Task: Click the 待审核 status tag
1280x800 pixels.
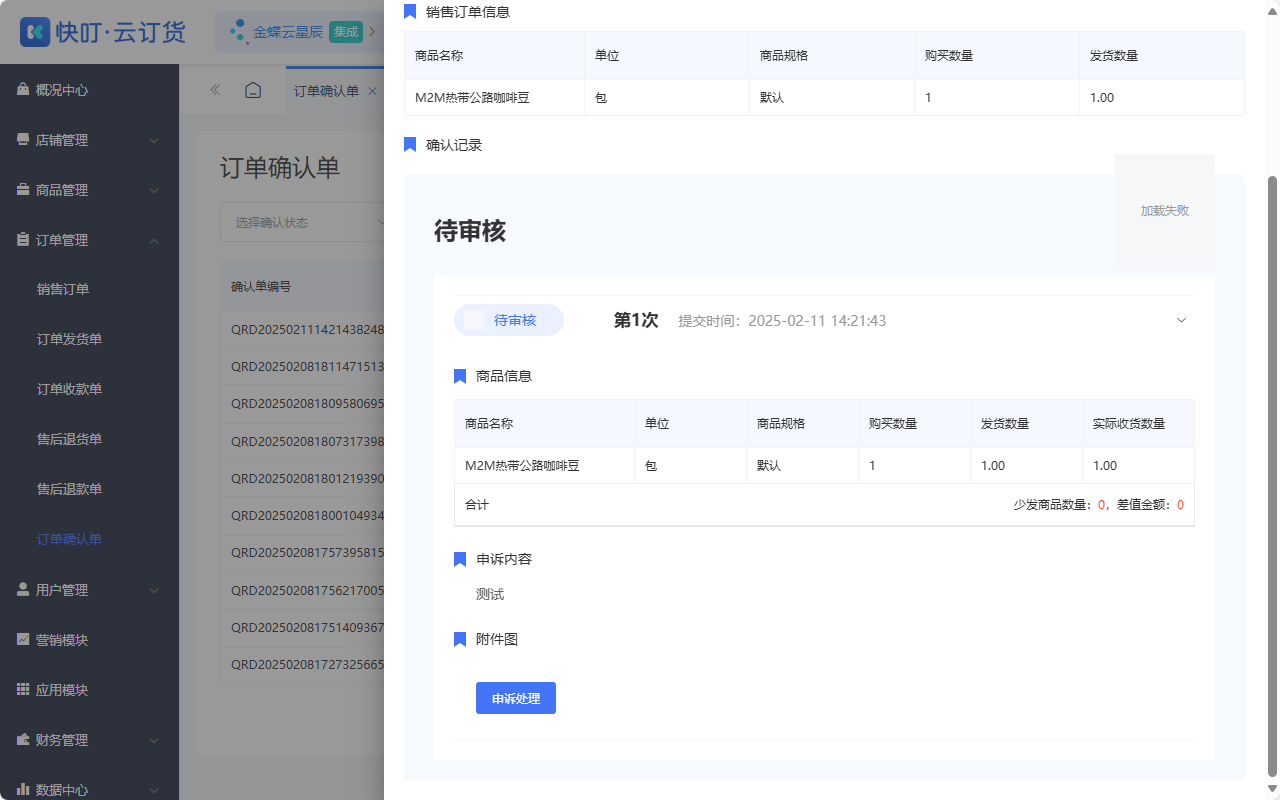Action: click(x=509, y=320)
